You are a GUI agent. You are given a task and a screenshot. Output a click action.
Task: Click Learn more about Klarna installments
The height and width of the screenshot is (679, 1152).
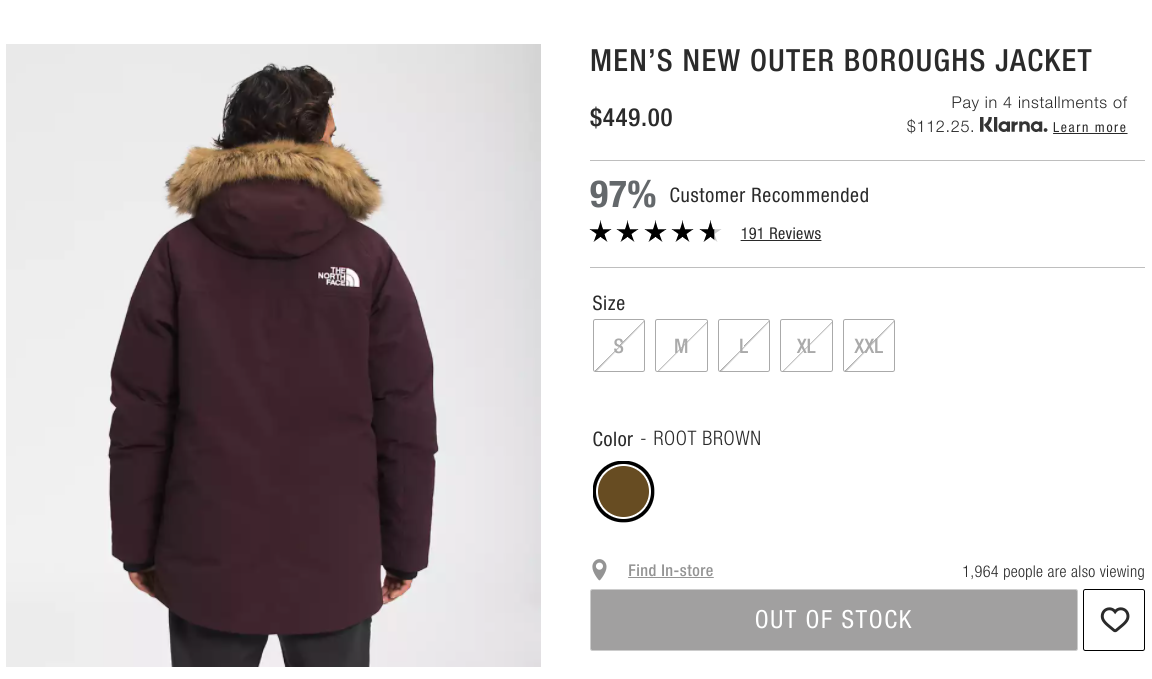pos(1089,127)
